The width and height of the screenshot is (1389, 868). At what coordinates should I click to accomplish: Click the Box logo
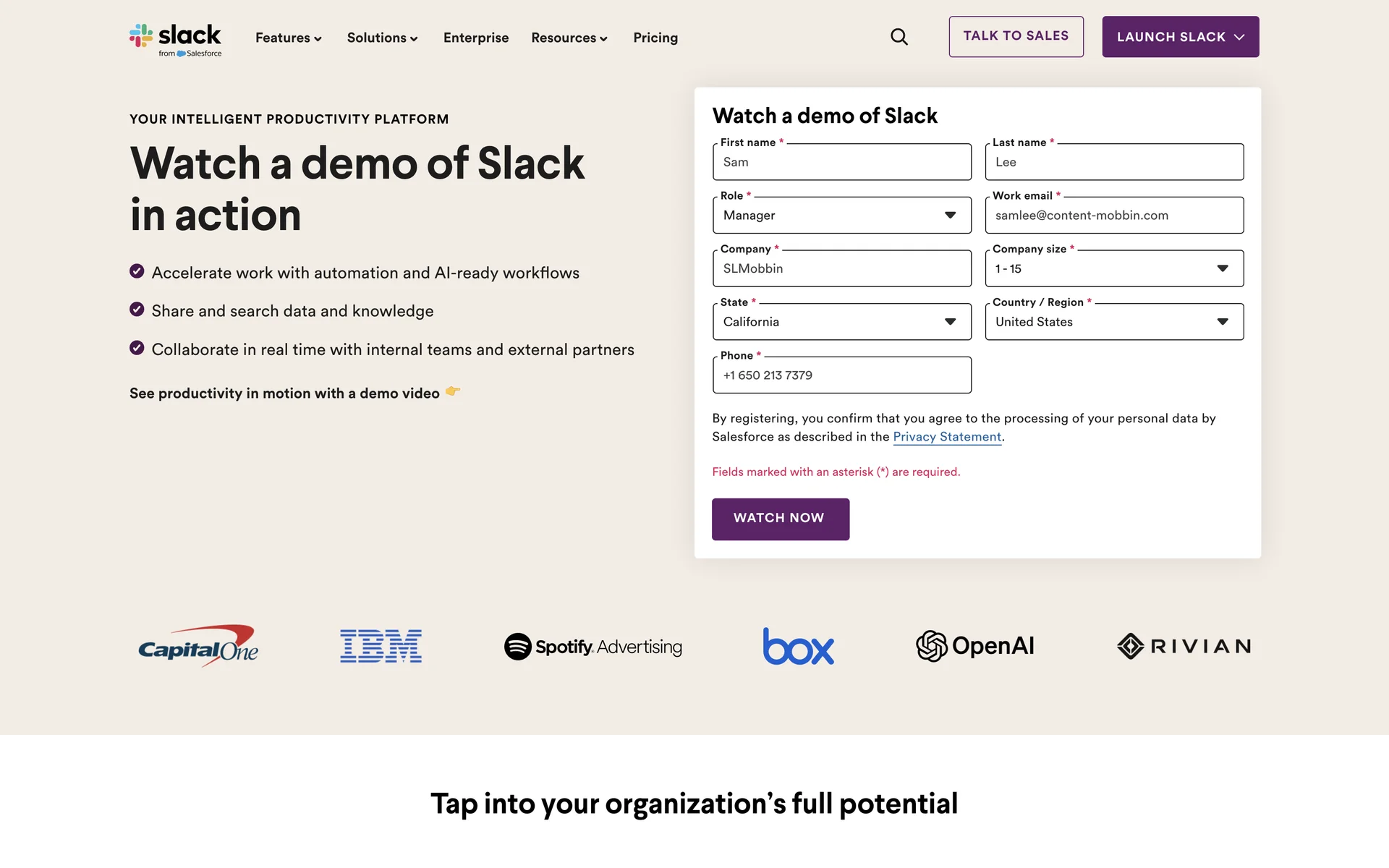point(798,646)
